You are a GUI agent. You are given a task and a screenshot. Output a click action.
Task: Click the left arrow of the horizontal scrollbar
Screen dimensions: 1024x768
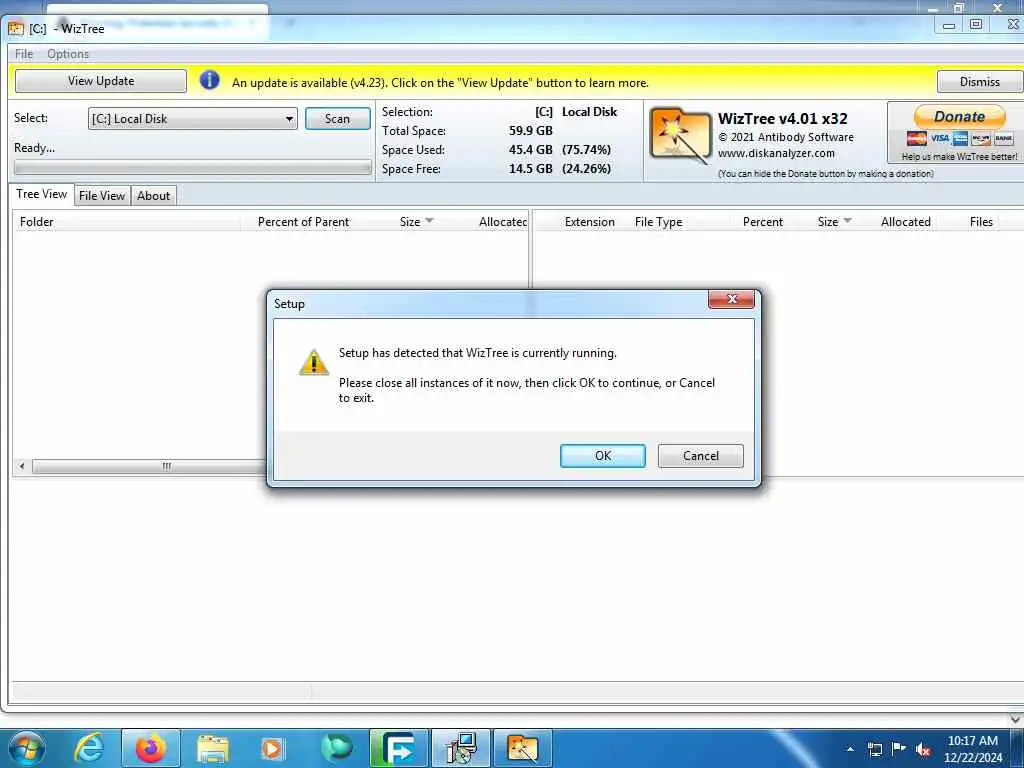[22, 466]
